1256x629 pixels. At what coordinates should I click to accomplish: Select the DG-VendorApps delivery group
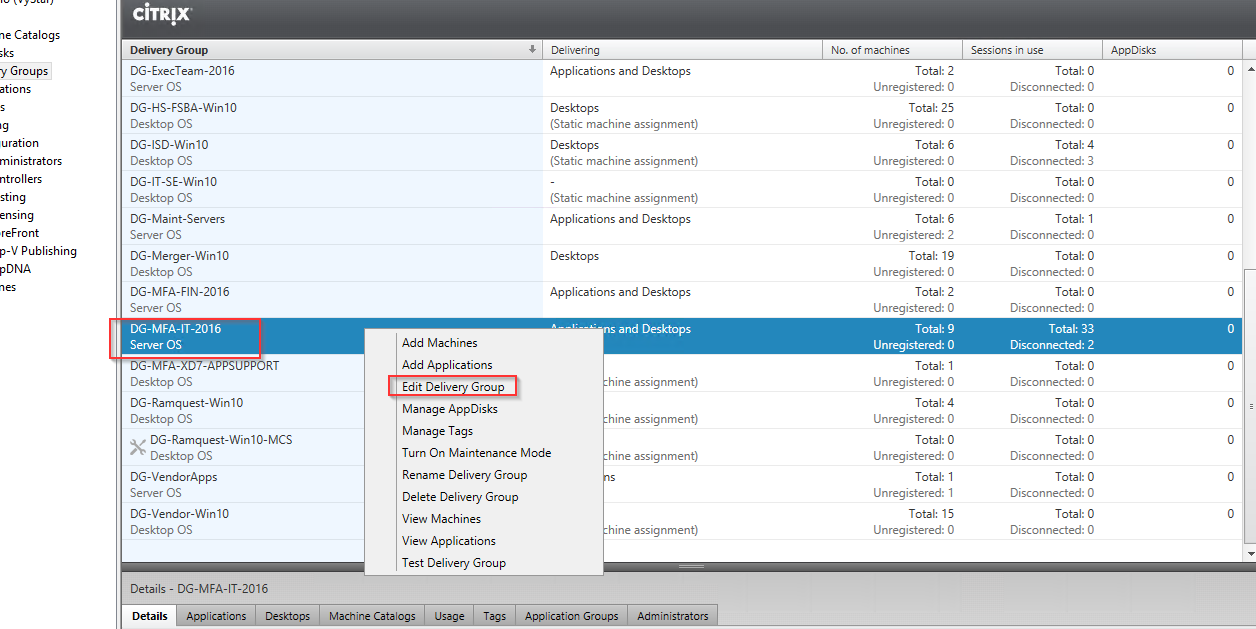click(x=682, y=485)
